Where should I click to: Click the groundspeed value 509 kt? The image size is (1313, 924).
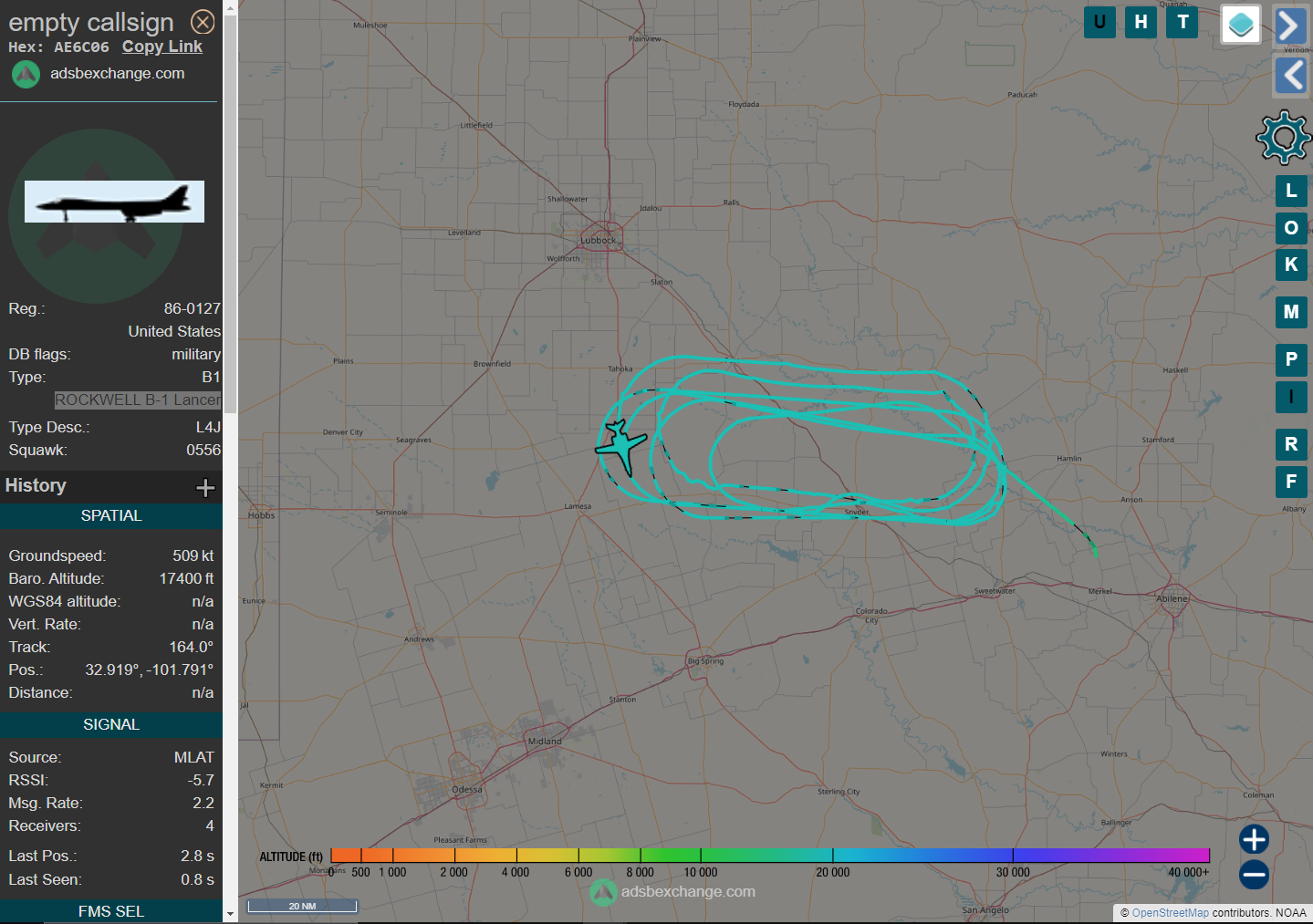coord(193,556)
